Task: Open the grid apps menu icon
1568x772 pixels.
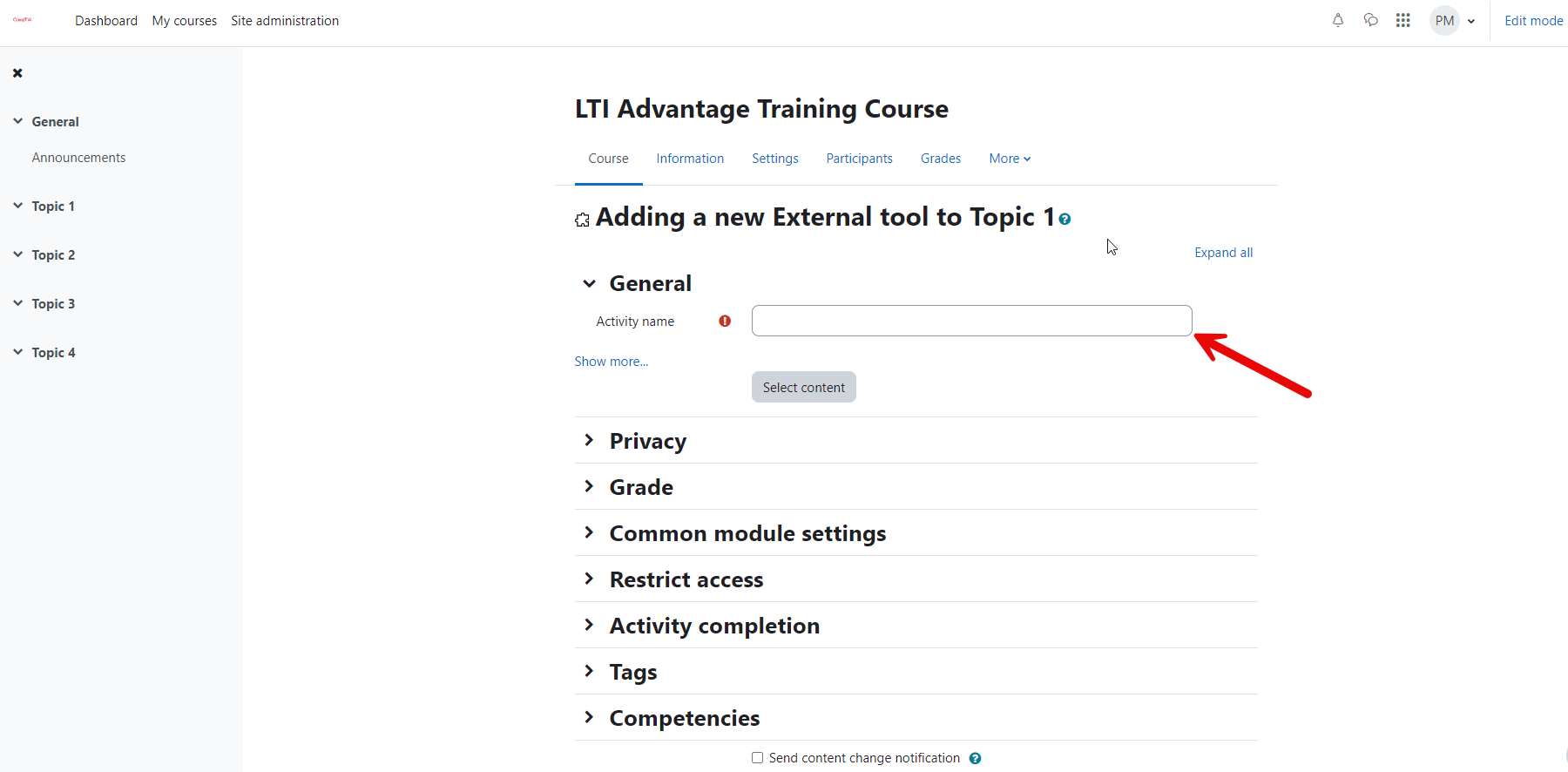Action: [x=1402, y=20]
